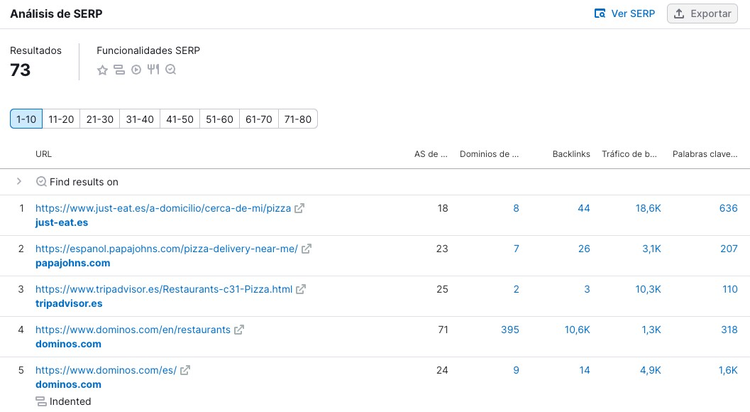Click the Exportar button
This screenshot has width=750, height=412.
point(702,14)
